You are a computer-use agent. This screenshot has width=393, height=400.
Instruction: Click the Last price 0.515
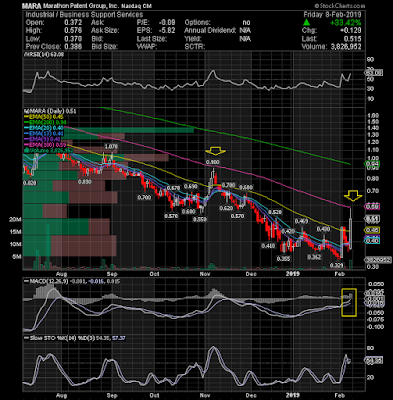point(352,39)
